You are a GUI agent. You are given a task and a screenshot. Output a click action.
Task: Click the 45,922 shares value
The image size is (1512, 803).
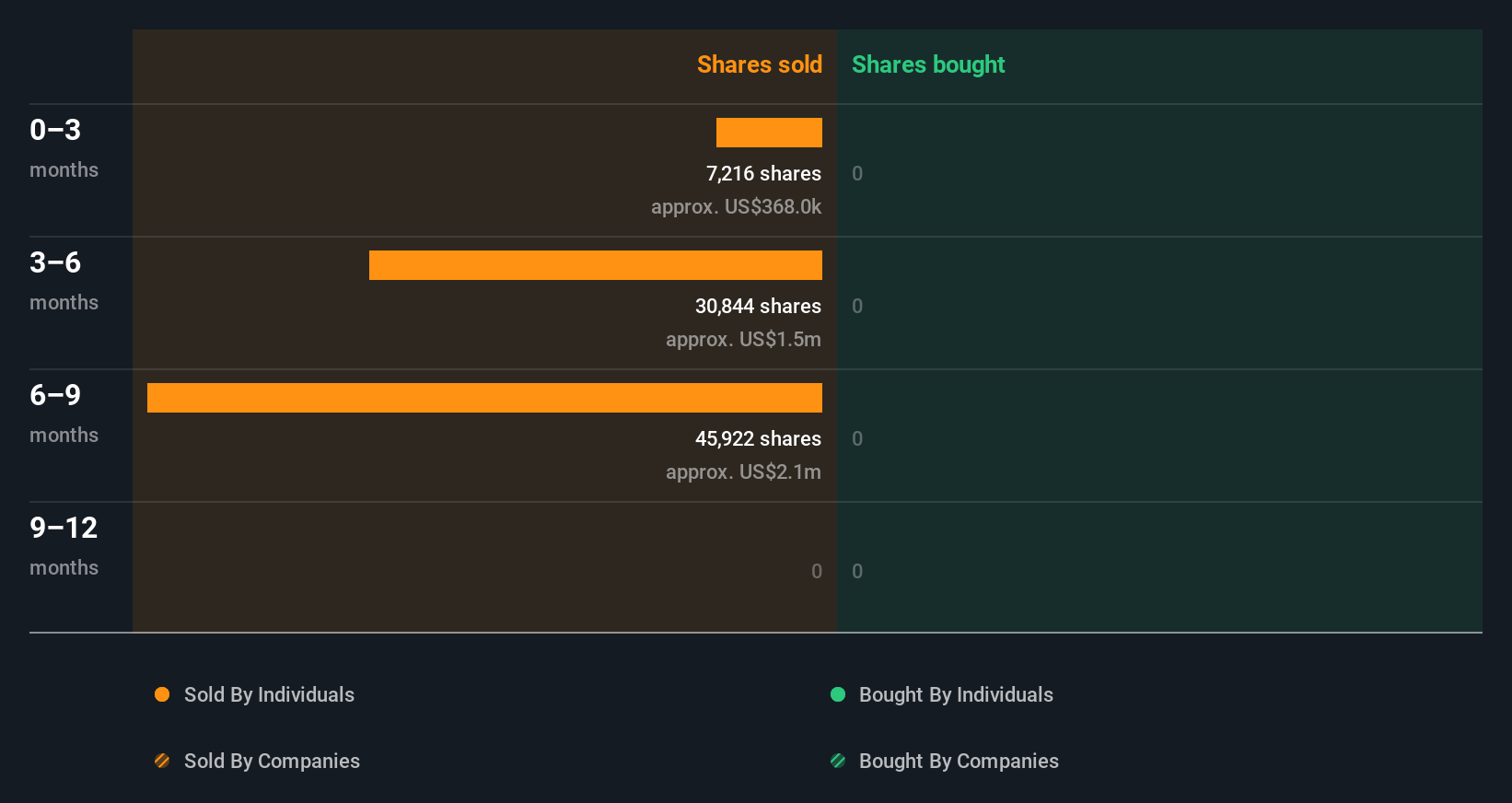coord(758,438)
